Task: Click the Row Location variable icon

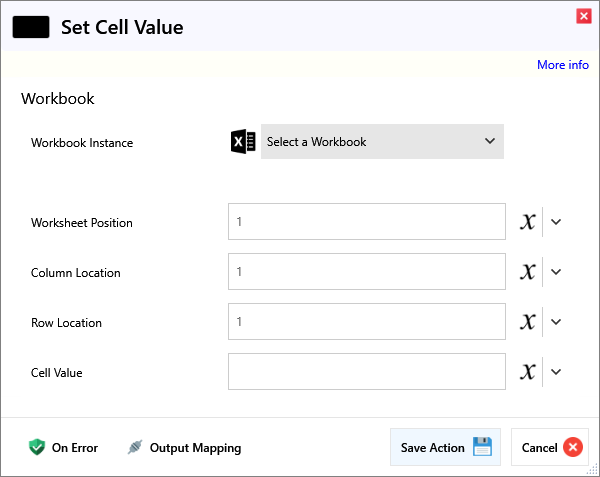Action: [x=528, y=322]
